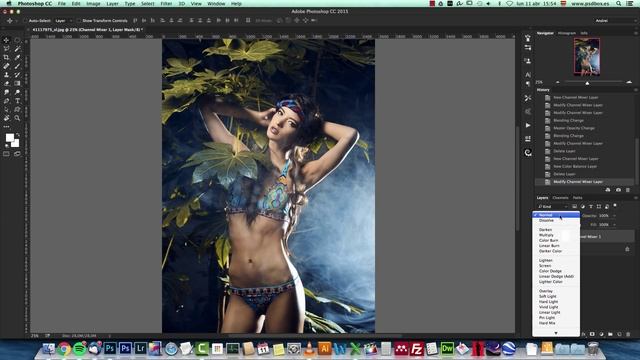Viewport: 640px width, 360px height.
Task: Select the Pen tool
Action: [x=6, y=101]
